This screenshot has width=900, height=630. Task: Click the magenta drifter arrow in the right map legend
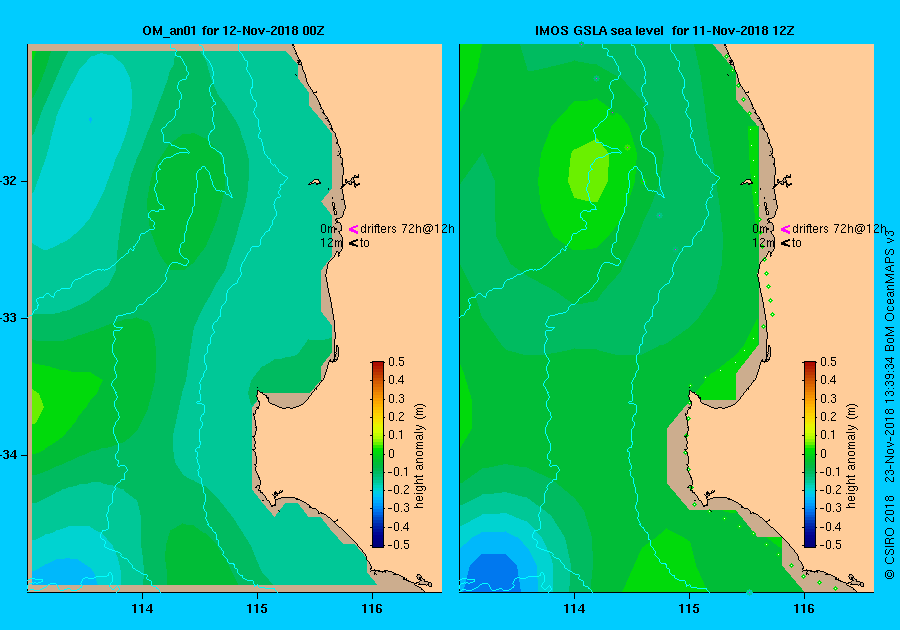click(785, 229)
